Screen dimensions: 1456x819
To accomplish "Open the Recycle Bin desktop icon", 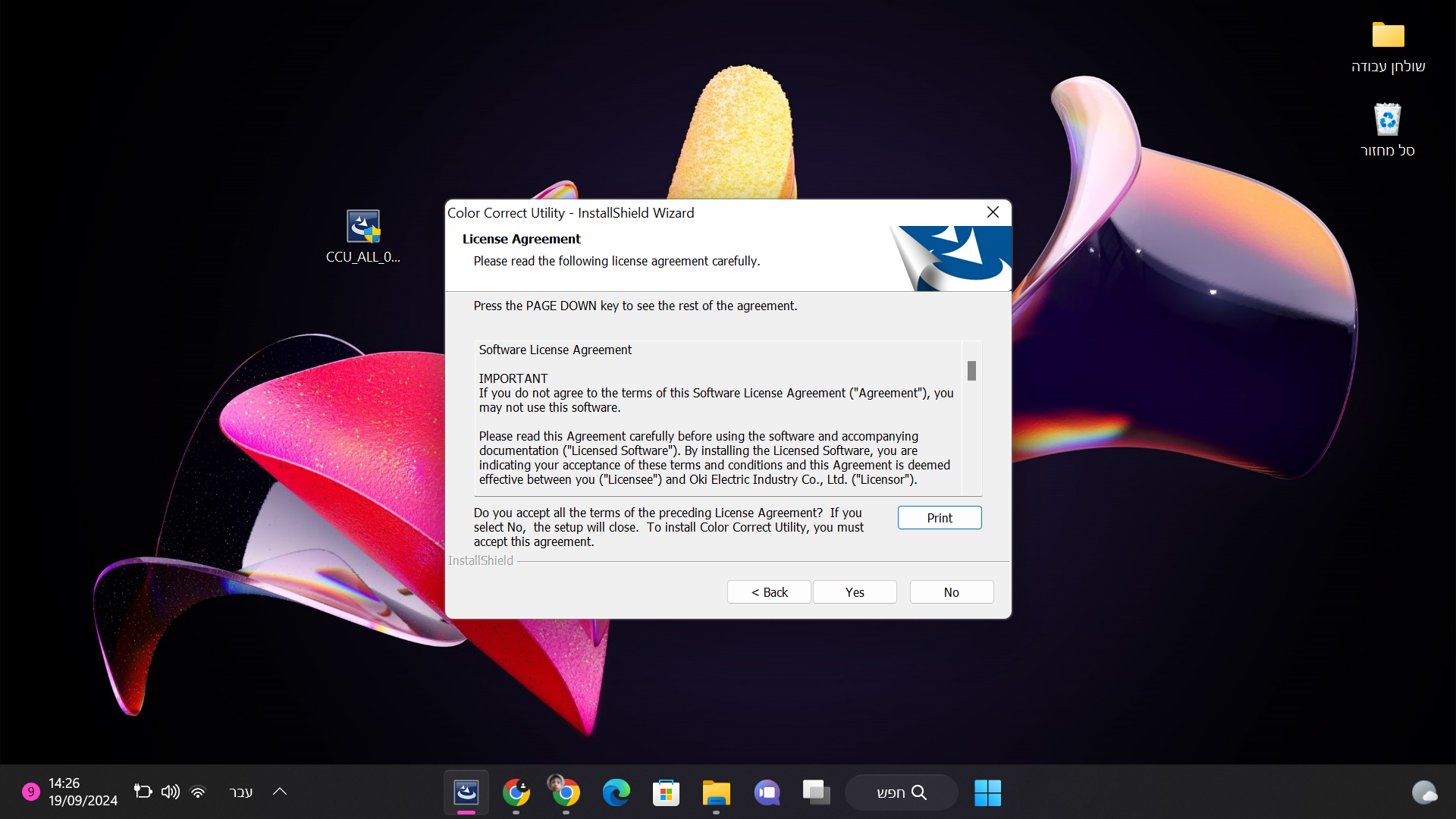I will click(1387, 121).
